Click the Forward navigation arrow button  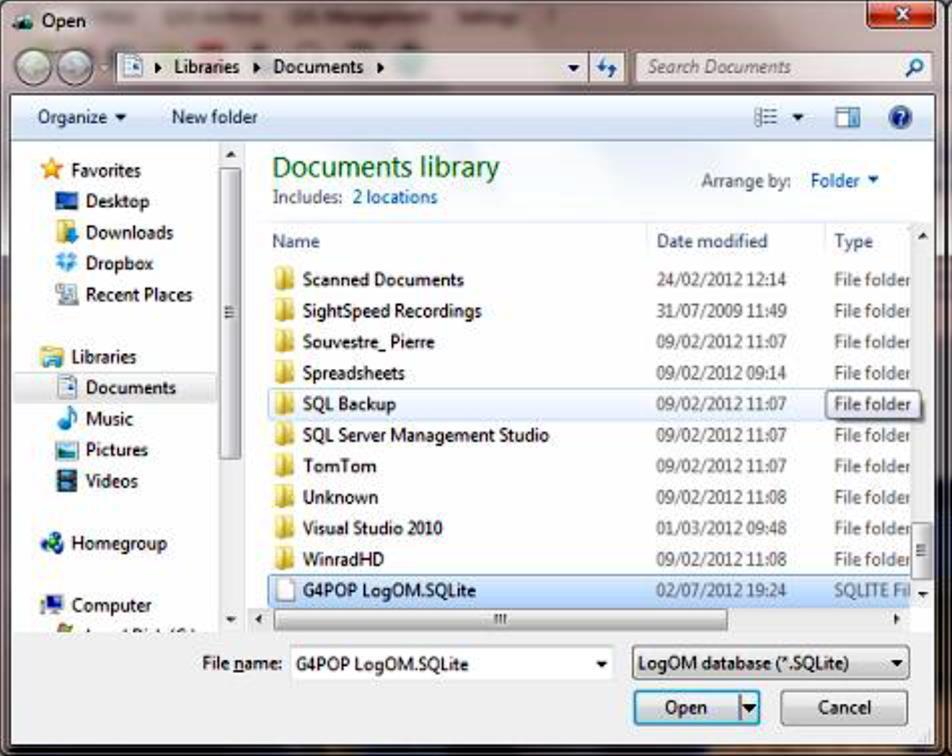point(74,67)
